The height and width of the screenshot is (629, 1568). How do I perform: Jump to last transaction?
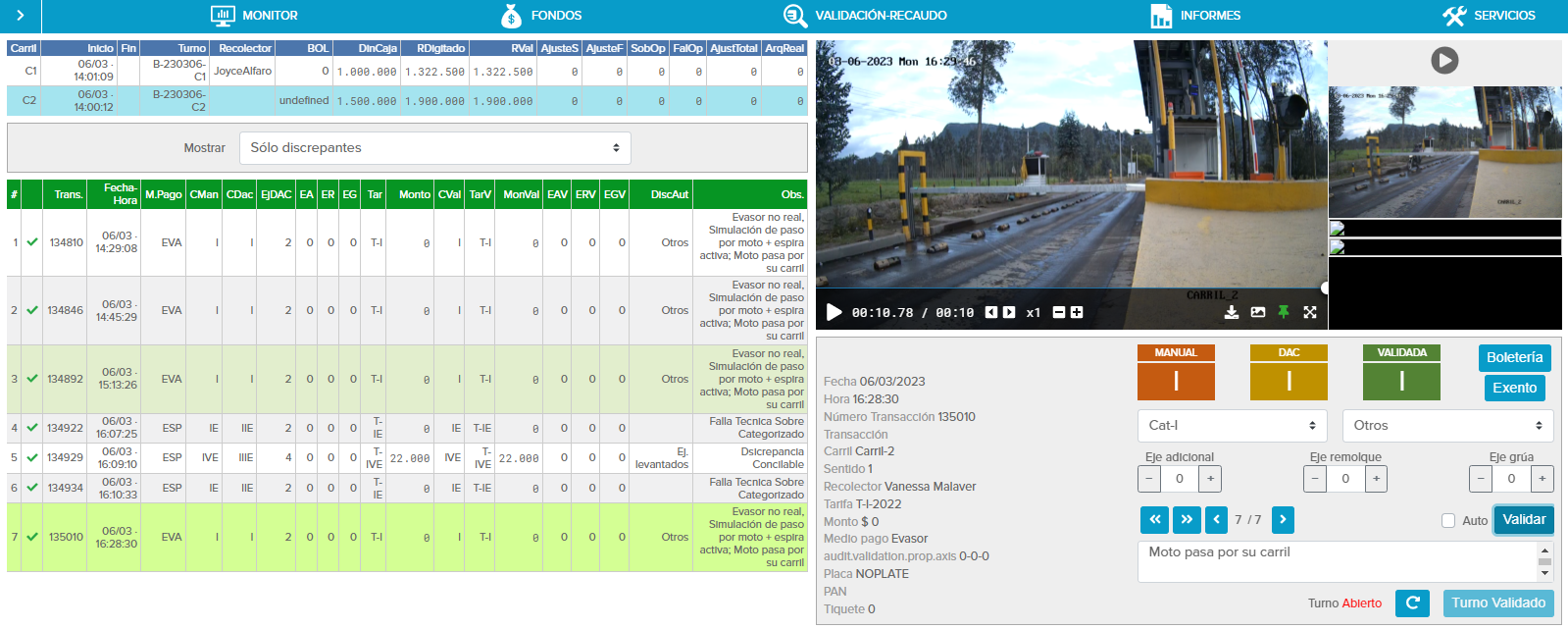[1187, 520]
